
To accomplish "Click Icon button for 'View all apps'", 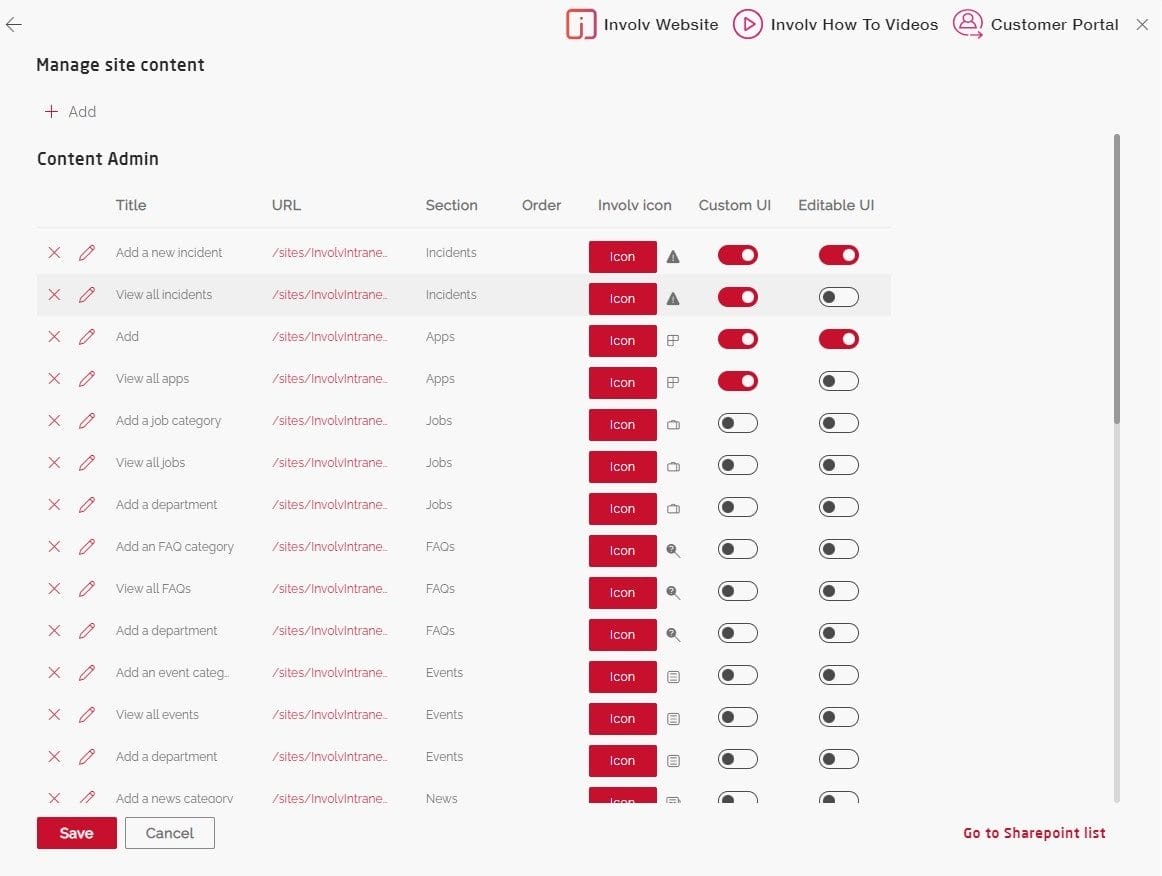I will (x=622, y=383).
